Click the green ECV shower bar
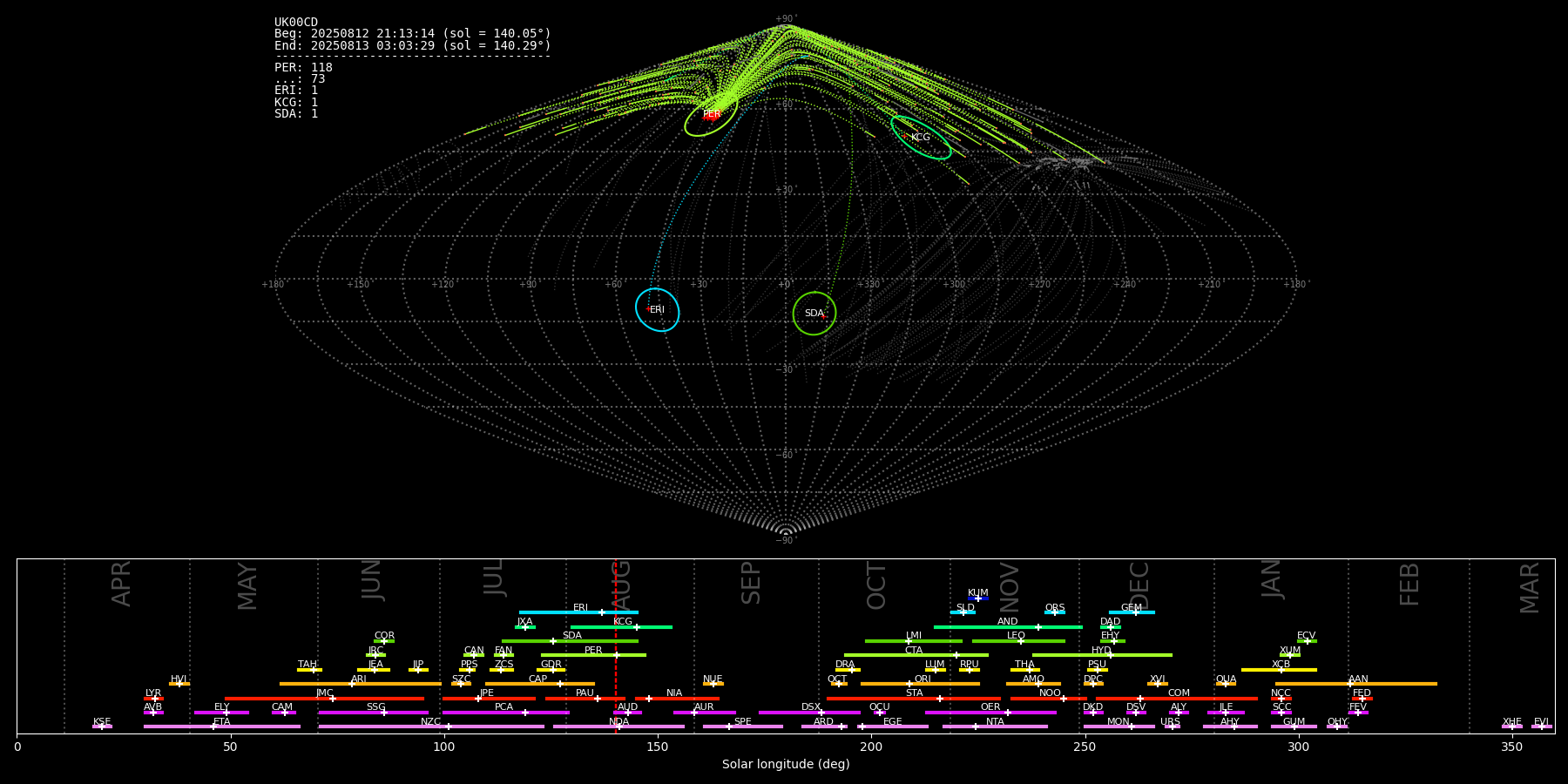 coord(1307,641)
